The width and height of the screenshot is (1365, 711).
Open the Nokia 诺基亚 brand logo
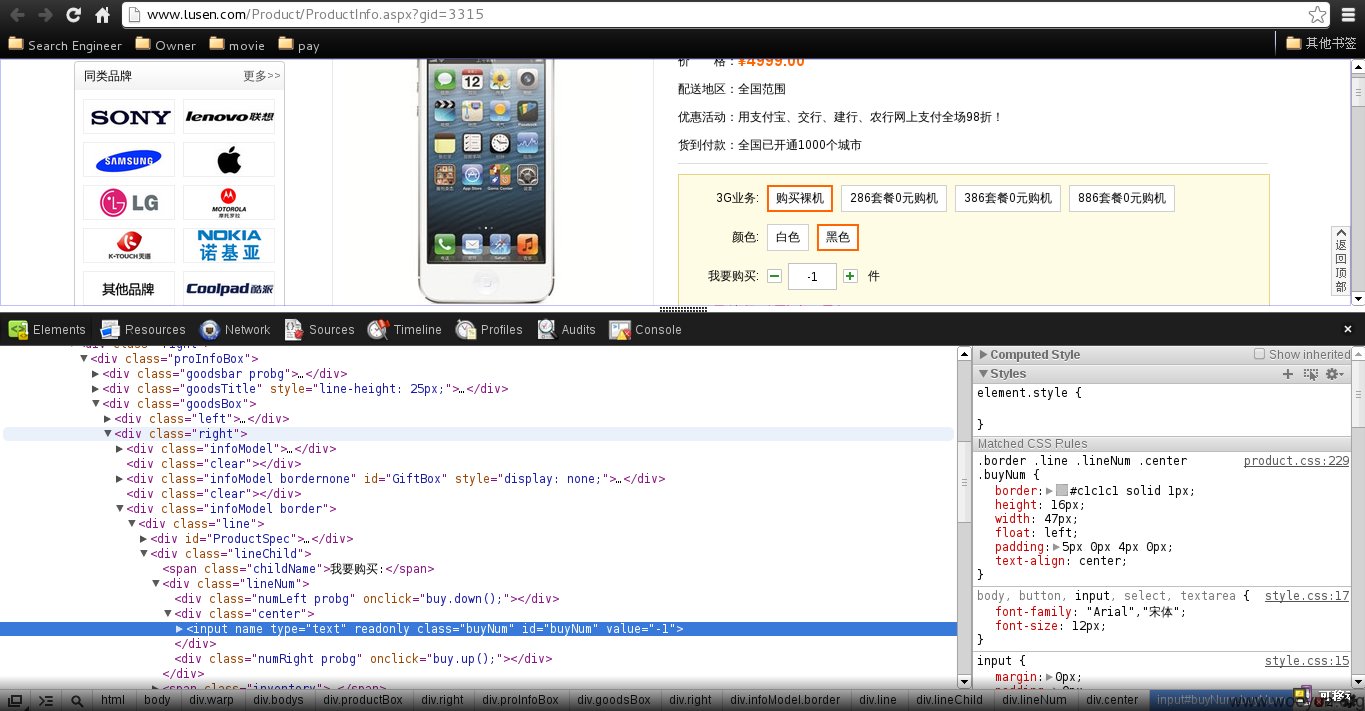229,246
